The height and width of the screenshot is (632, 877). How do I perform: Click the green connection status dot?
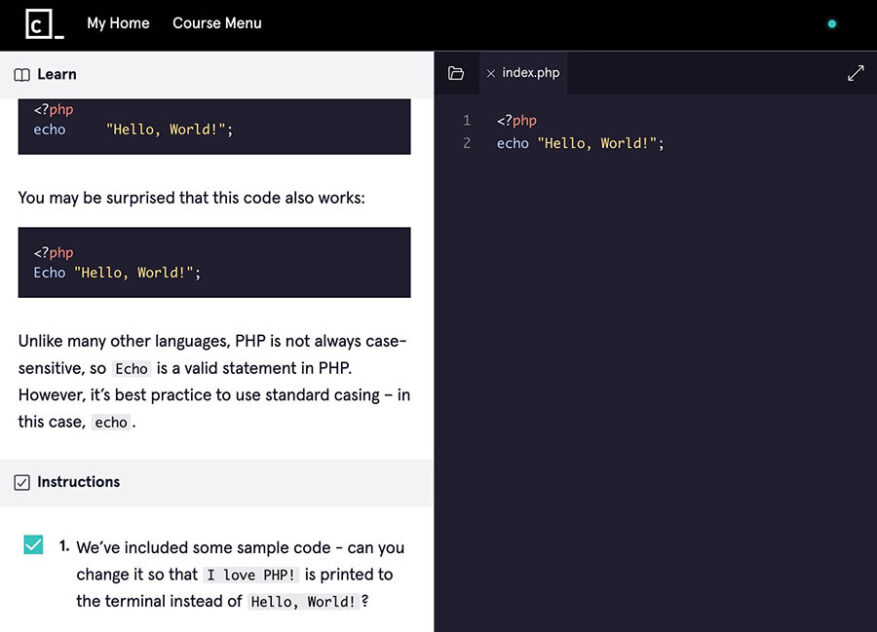click(x=831, y=23)
